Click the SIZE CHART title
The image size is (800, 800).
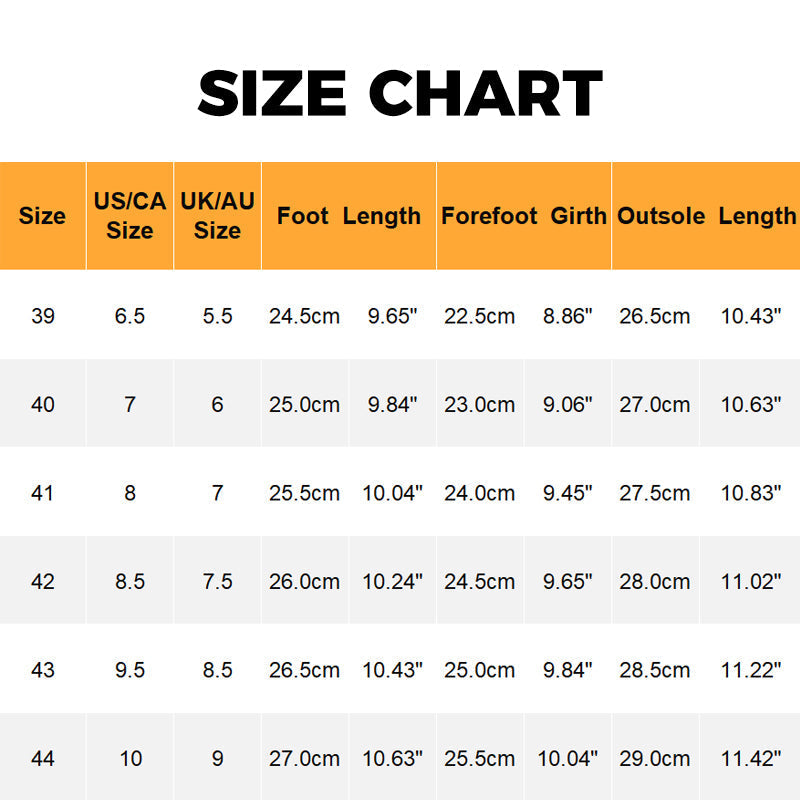(400, 93)
